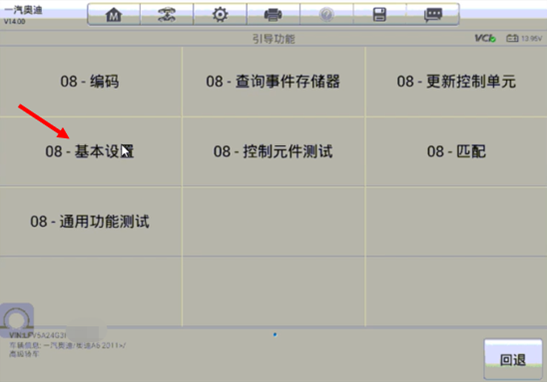The height and width of the screenshot is (382, 547).
Task: Select 08 - 编码 function
Action: pyautogui.click(x=90, y=82)
